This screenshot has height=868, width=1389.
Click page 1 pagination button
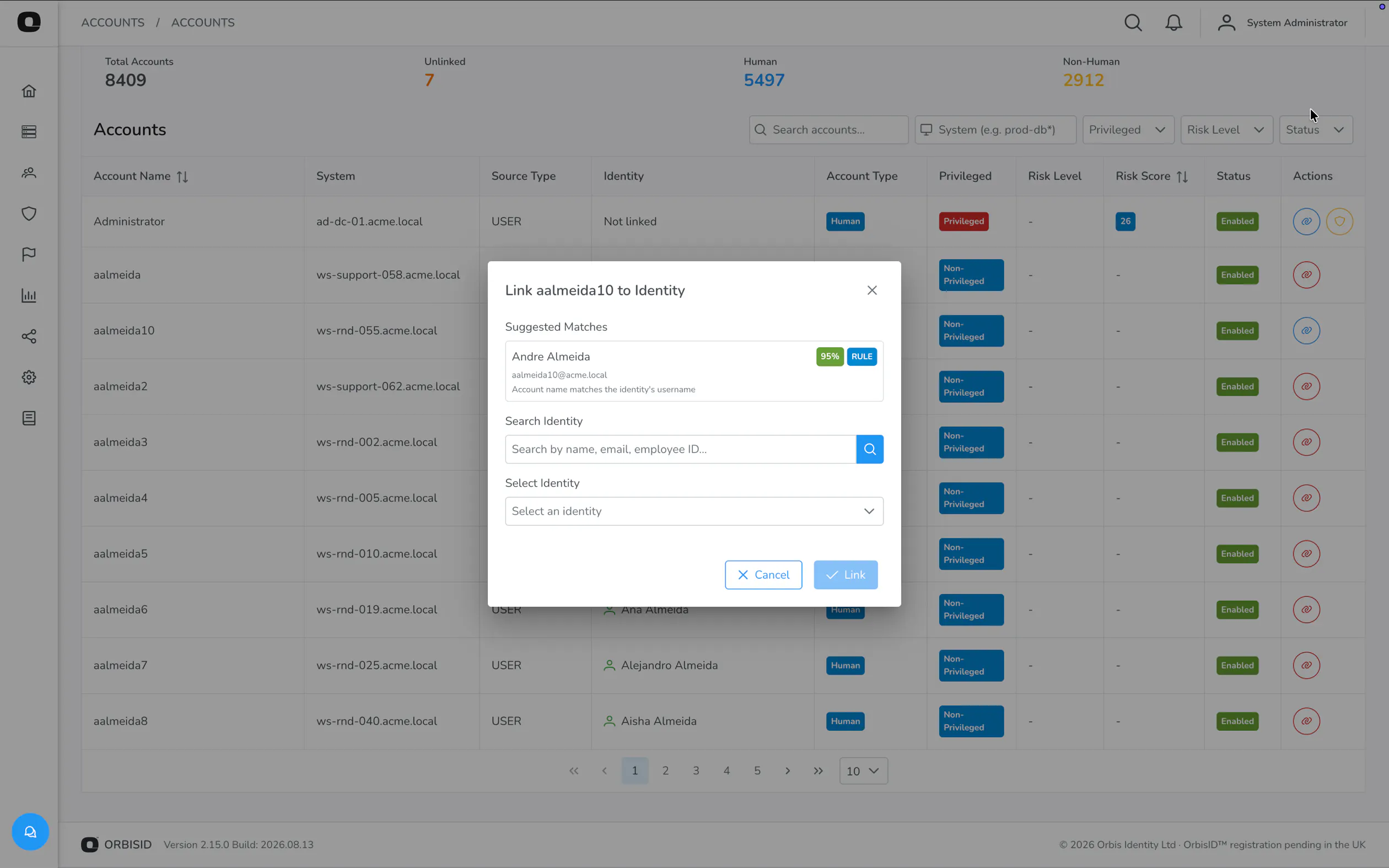click(x=635, y=771)
